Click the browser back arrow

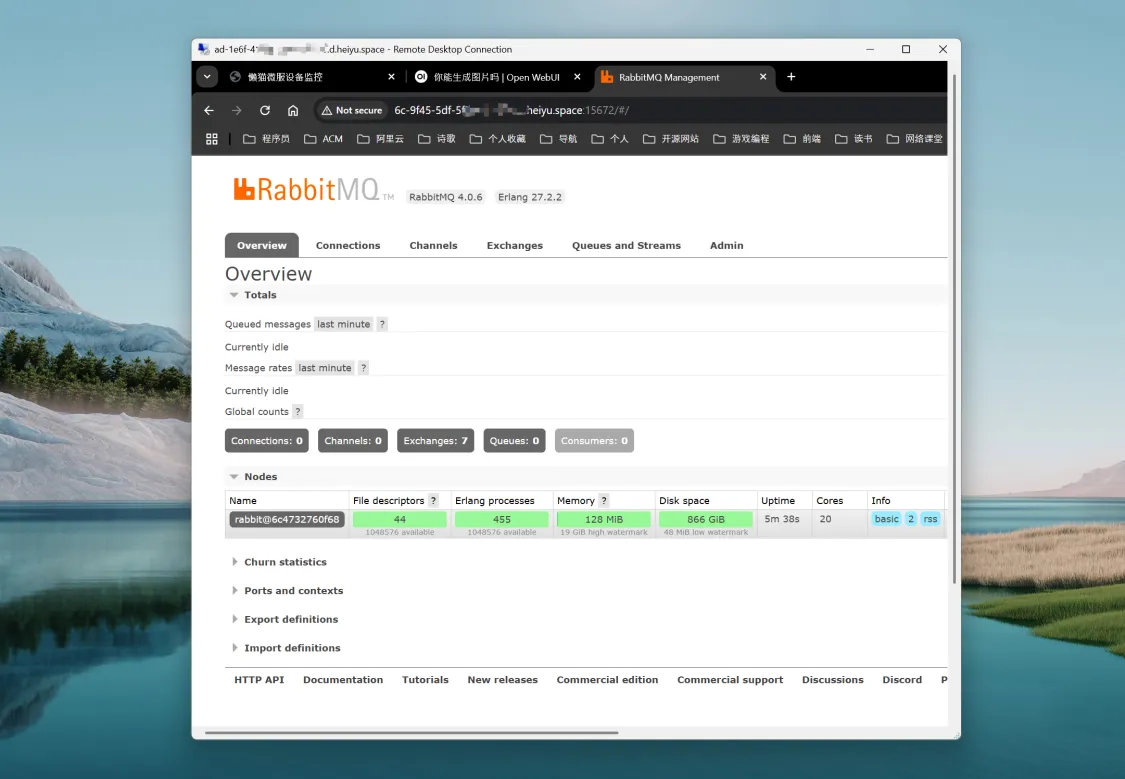click(x=209, y=110)
